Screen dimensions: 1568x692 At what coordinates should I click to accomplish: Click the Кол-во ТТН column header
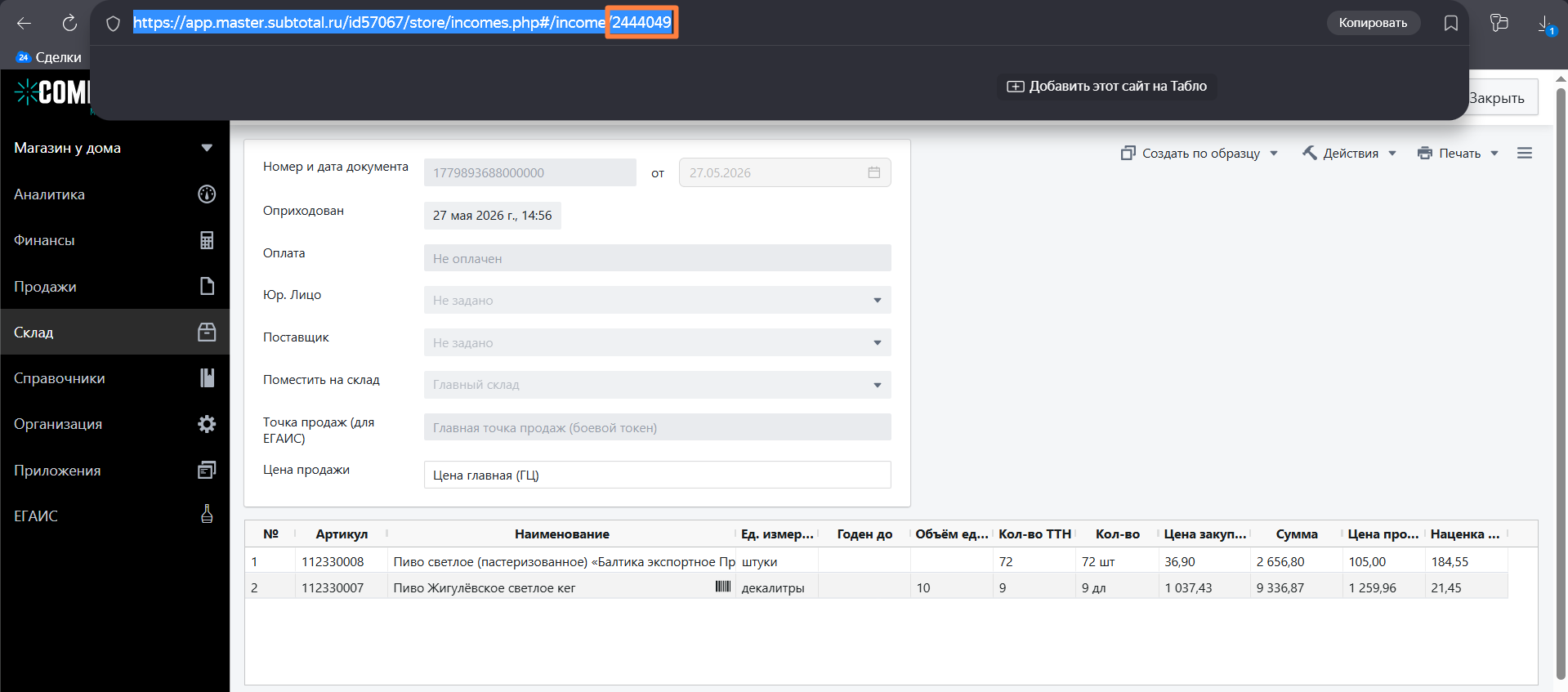tap(1034, 534)
